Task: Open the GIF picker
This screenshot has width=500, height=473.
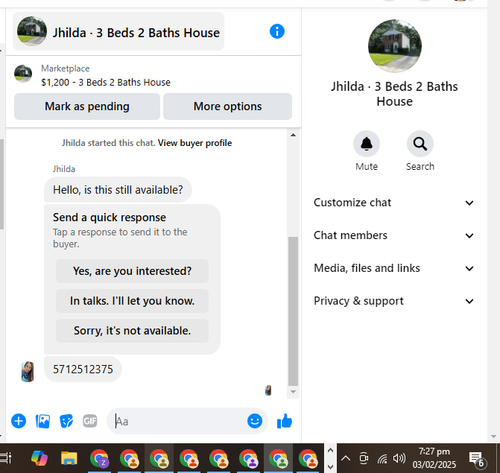Action: pos(90,421)
